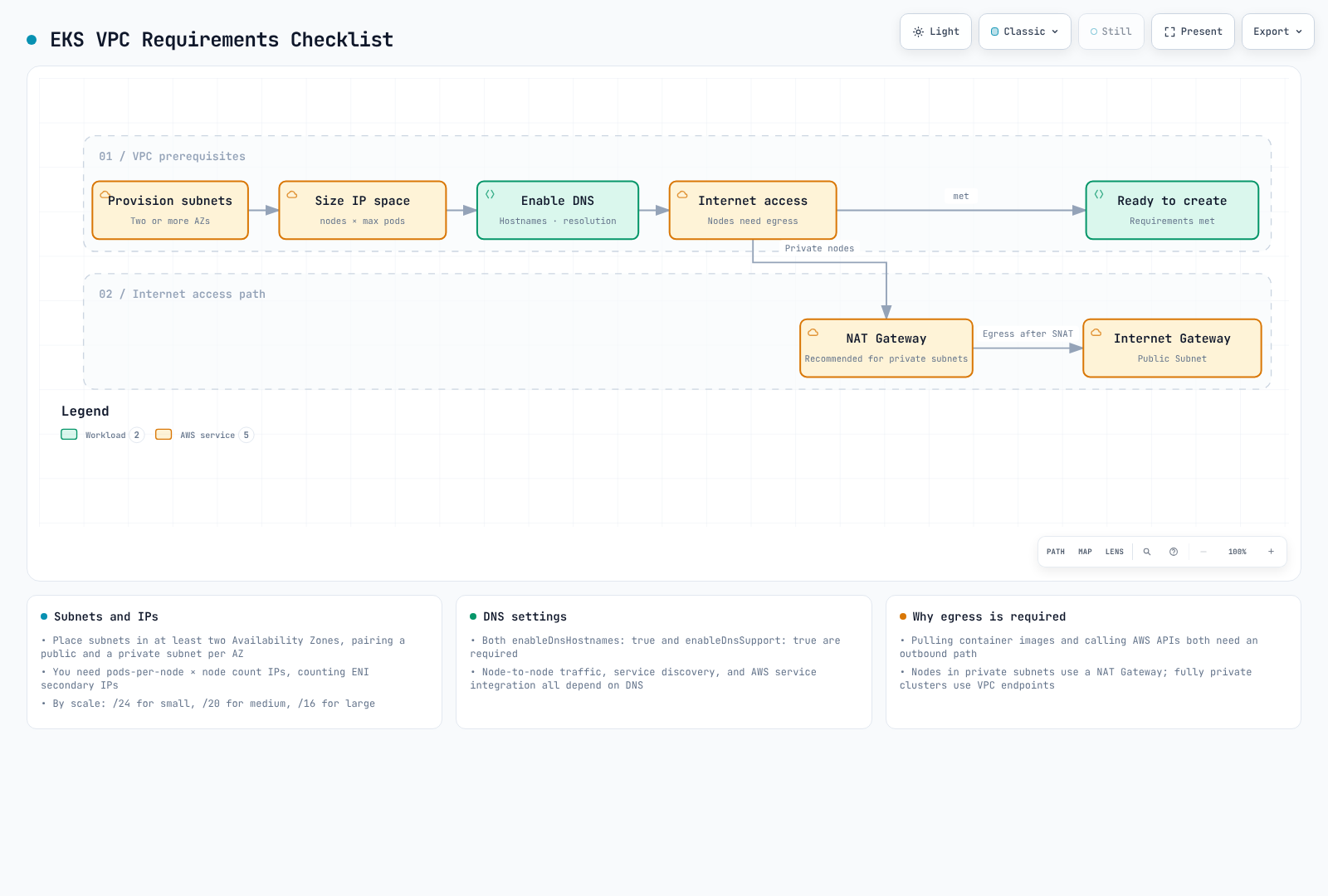This screenshot has width=1328, height=896.
Task: Toggle the Light theme button
Action: point(935,32)
